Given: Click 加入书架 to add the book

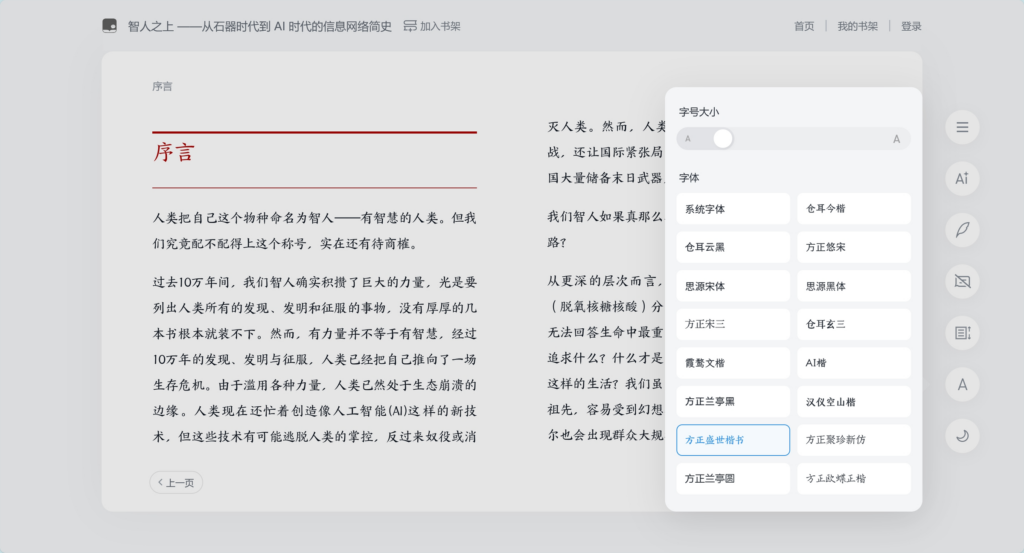Looking at the screenshot, I should (432, 26).
